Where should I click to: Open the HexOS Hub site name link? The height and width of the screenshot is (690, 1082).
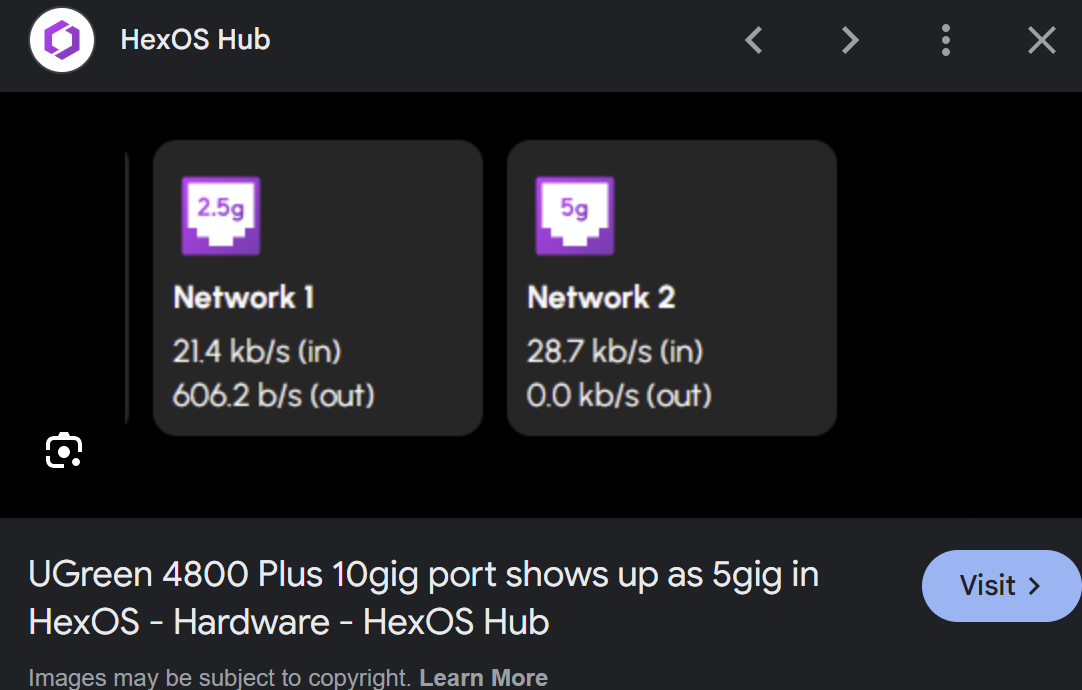[x=195, y=40]
